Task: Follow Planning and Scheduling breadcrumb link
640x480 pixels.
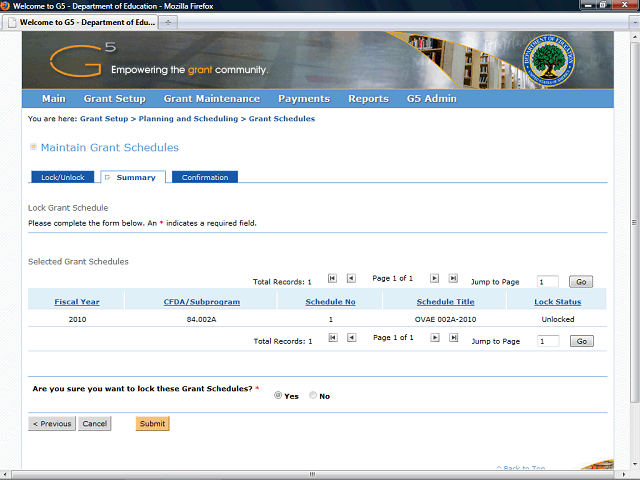Action: (x=188, y=119)
